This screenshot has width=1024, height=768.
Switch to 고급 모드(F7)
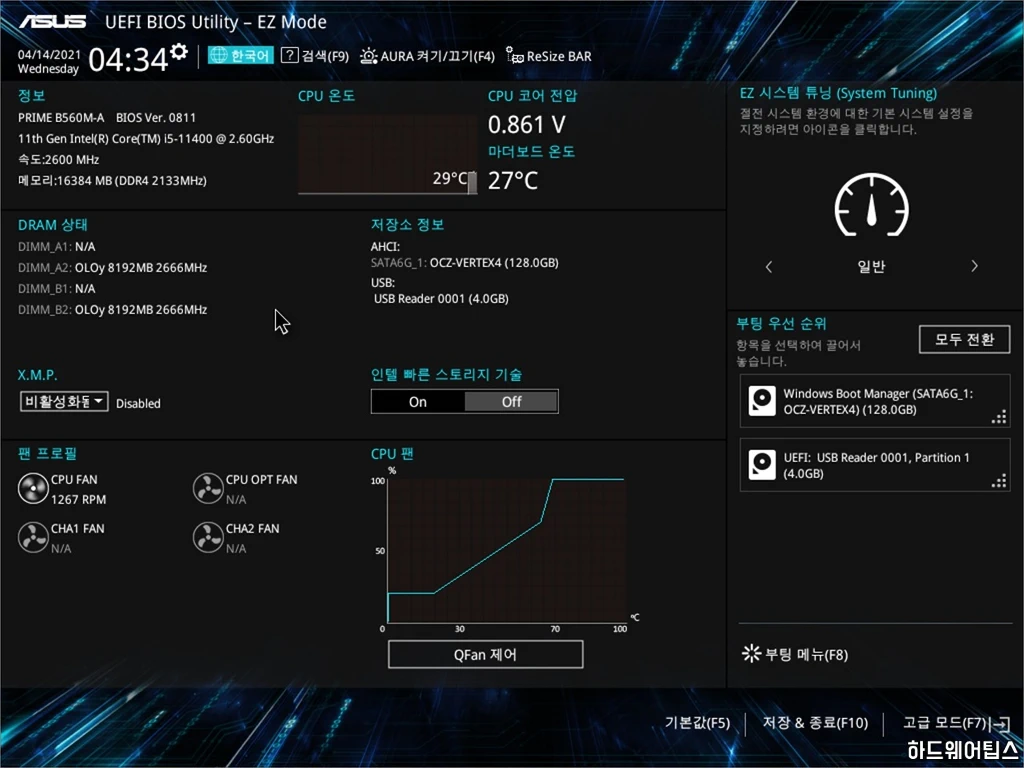956,722
